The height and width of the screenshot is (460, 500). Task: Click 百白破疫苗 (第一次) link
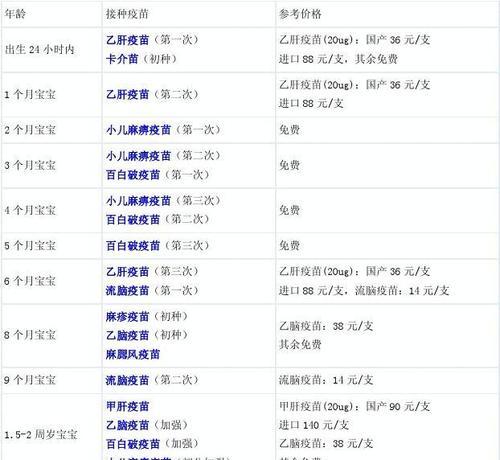133,175
